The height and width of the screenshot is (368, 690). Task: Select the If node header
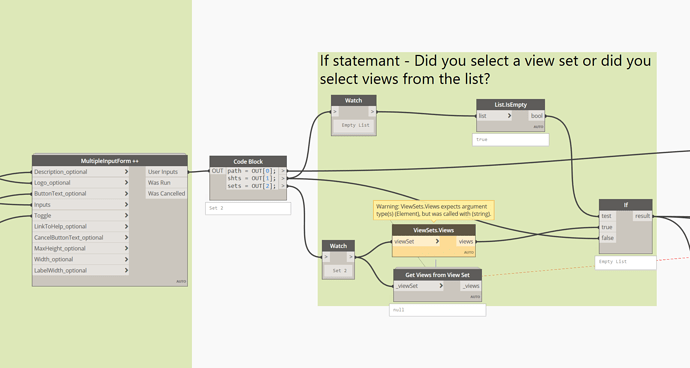(626, 205)
